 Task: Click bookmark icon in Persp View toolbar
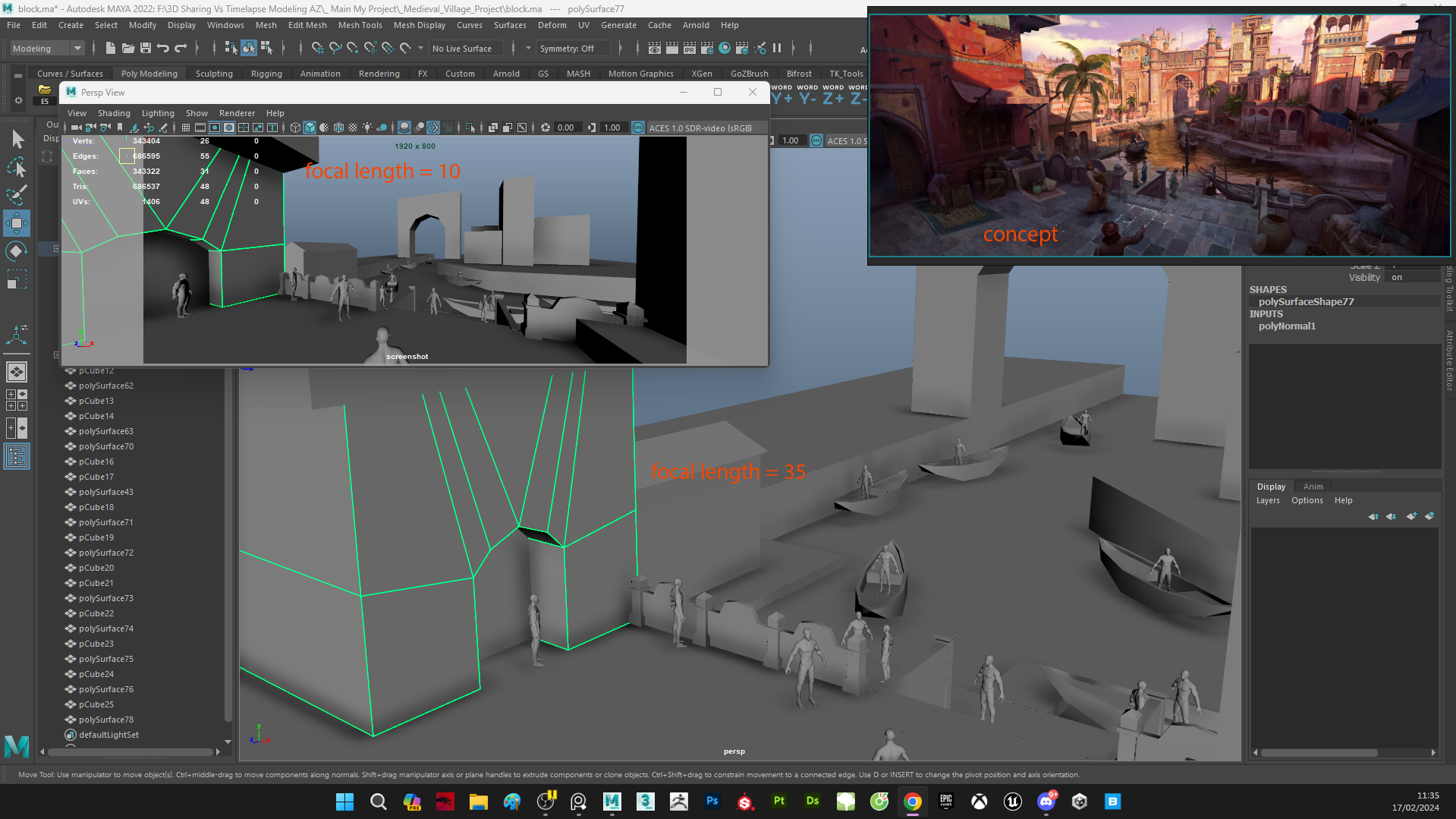point(120,128)
